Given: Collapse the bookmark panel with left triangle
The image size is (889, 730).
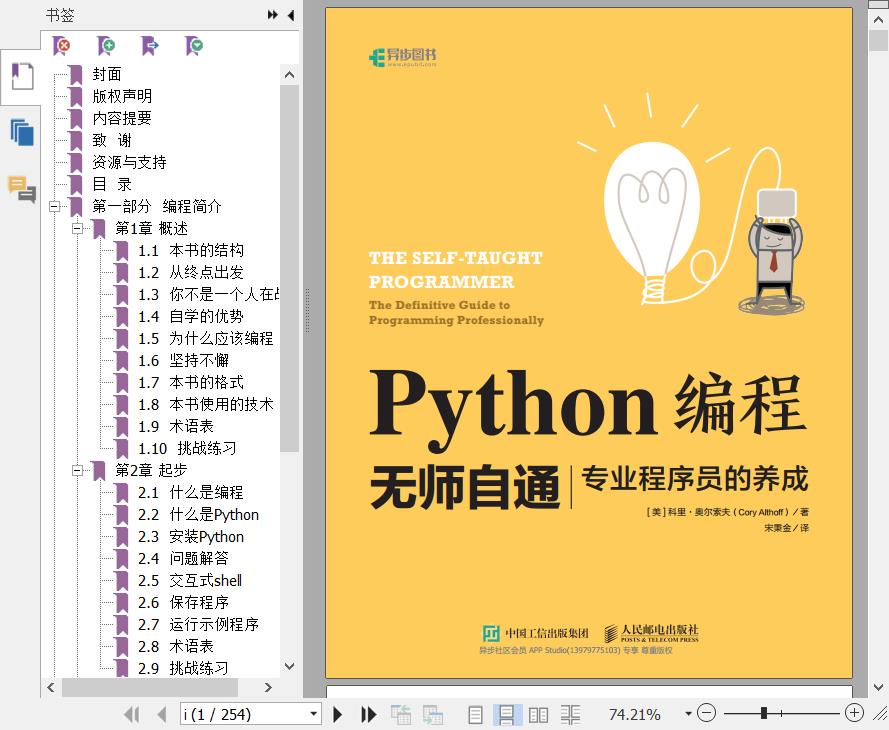Looking at the screenshot, I should [291, 15].
